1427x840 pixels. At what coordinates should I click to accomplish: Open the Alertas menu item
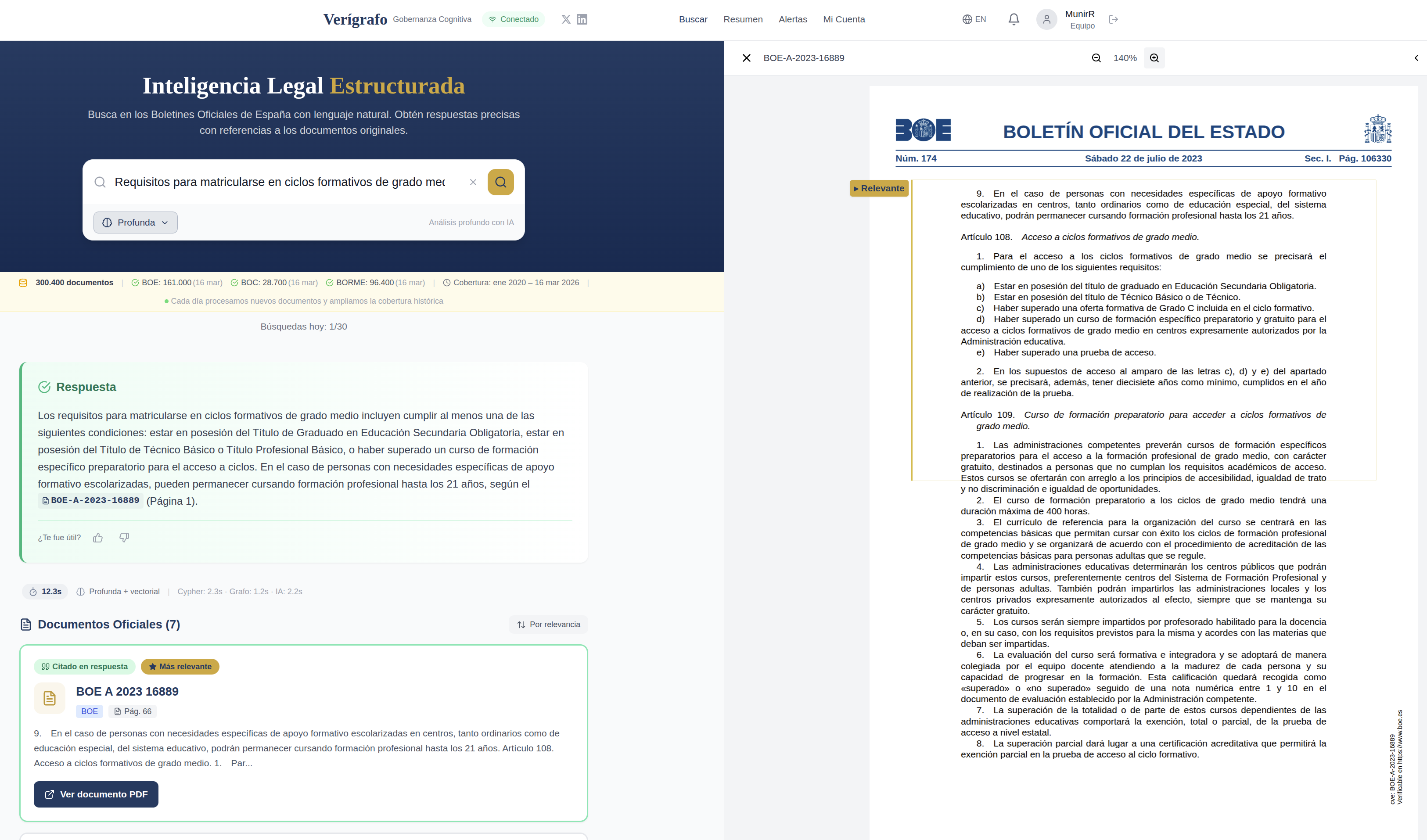(x=793, y=19)
